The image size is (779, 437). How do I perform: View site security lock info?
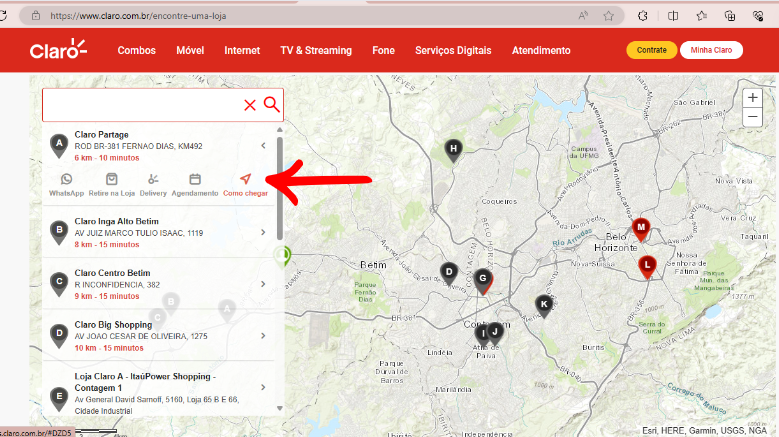pos(36,16)
